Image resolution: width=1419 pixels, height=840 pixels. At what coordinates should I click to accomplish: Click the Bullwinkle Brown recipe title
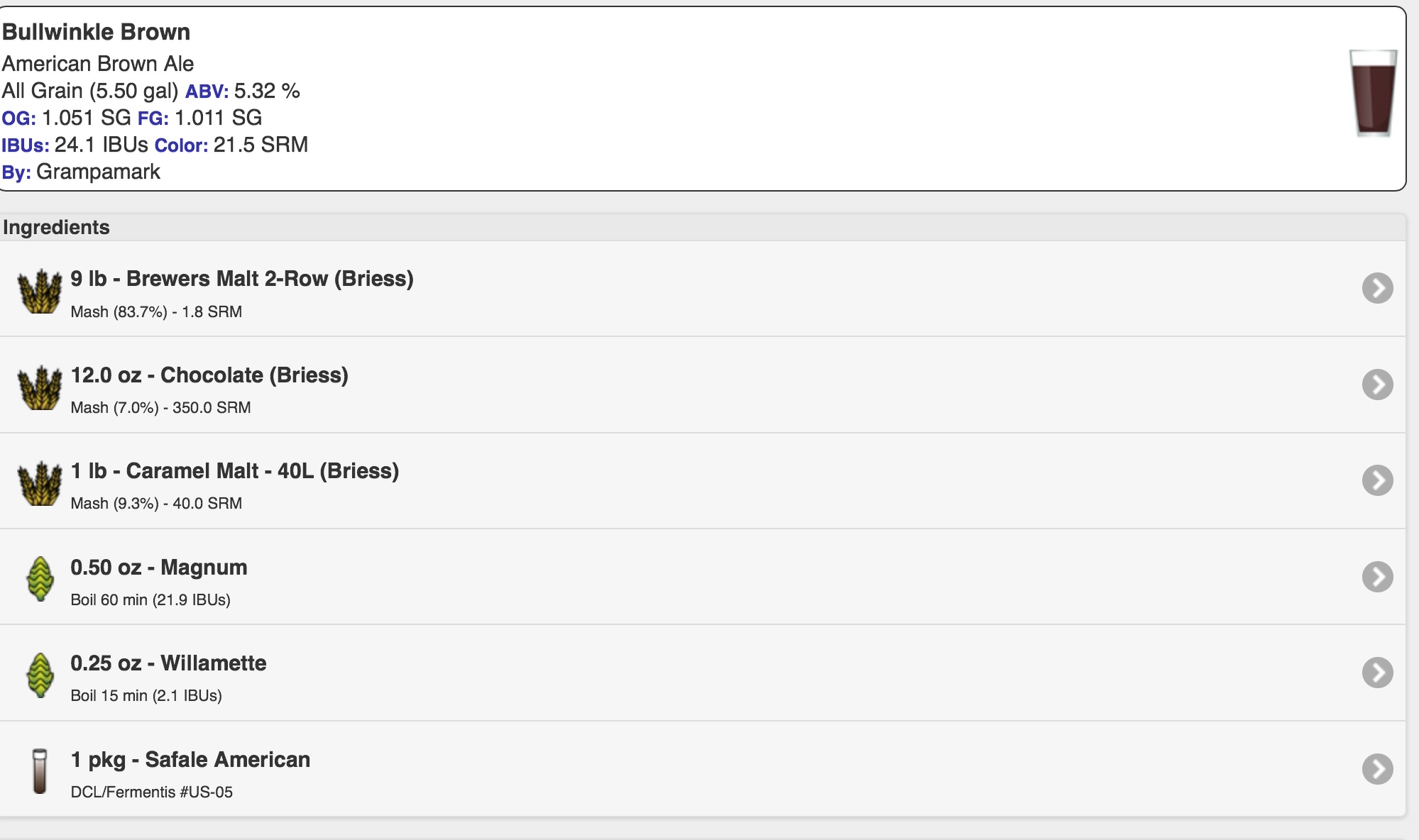click(96, 32)
